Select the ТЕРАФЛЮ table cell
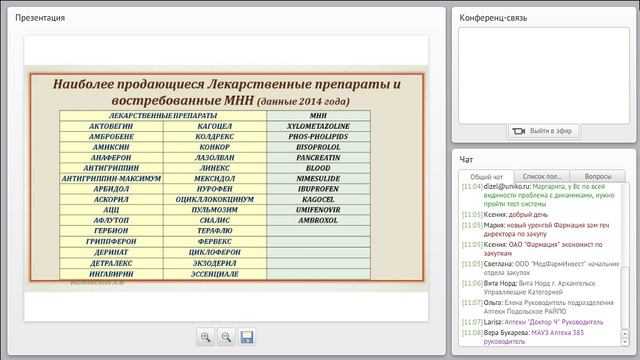This screenshot has height=360, width=640. tap(215, 231)
